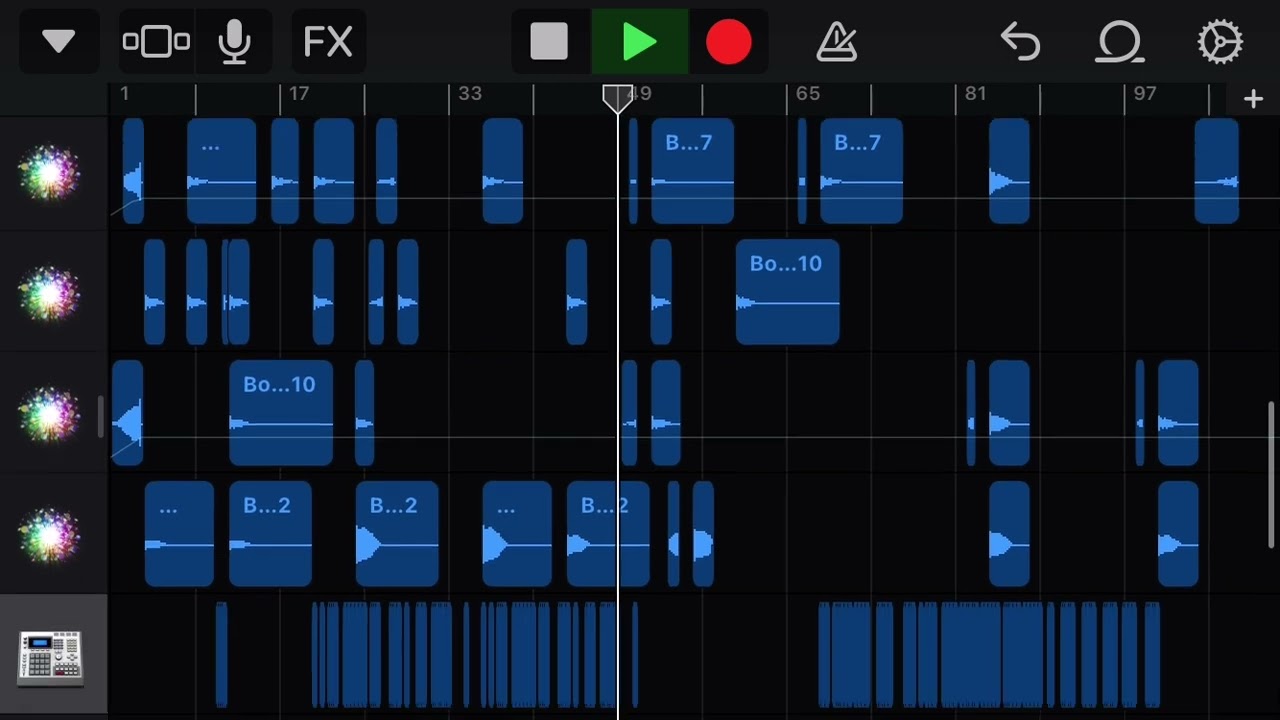Select the drum machine track icon
This screenshot has height=720, width=1280.
point(50,657)
